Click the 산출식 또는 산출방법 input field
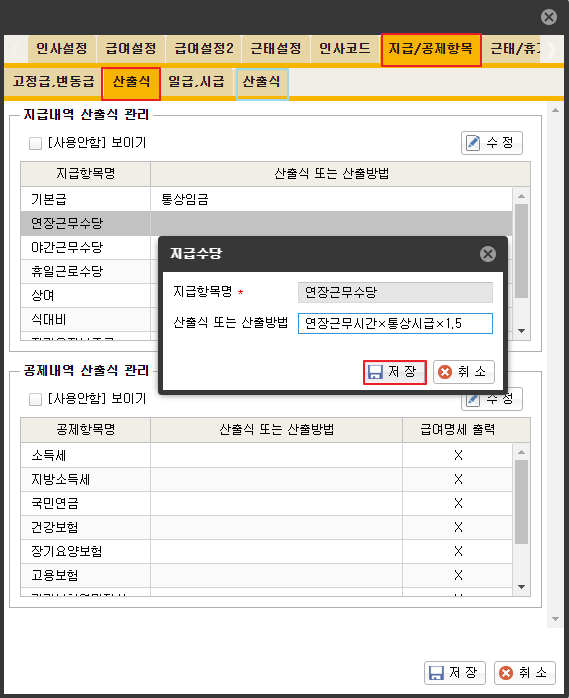Image resolution: width=569 pixels, height=698 pixels. (x=395, y=323)
